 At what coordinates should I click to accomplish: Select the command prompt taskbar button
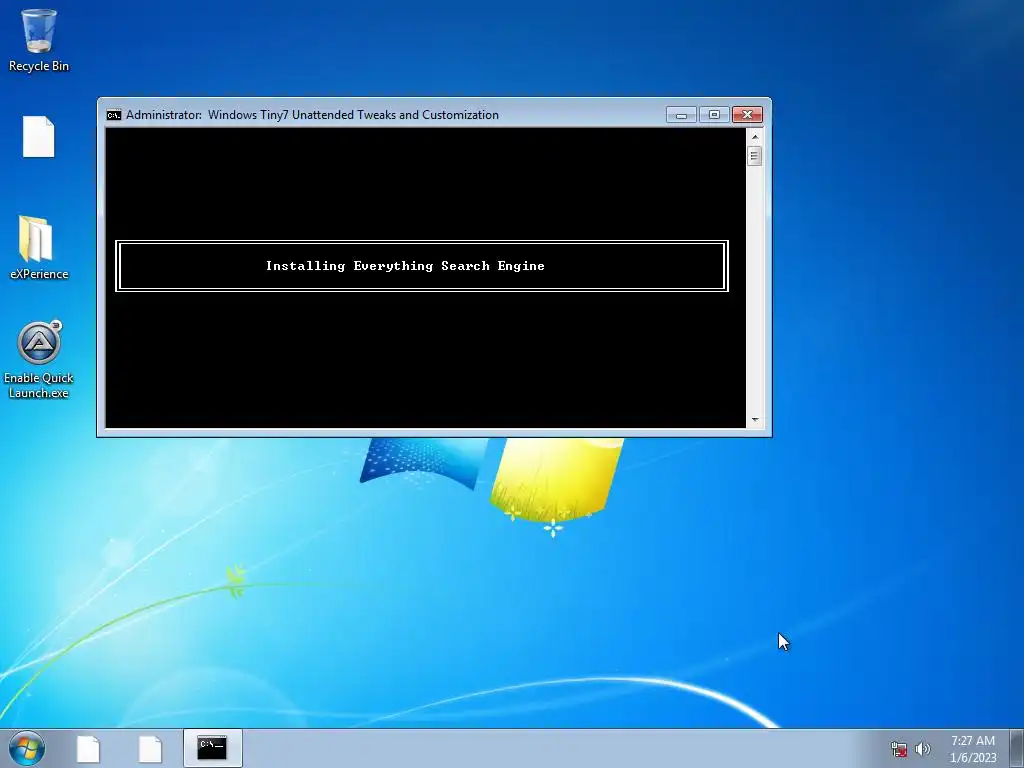click(x=212, y=748)
